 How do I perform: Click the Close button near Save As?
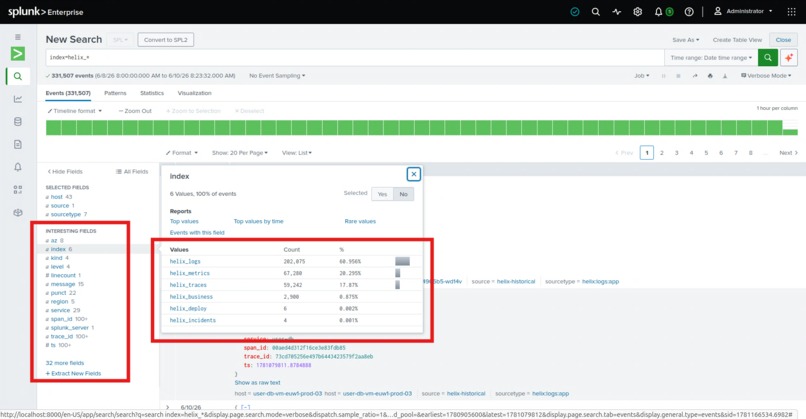[x=783, y=40]
